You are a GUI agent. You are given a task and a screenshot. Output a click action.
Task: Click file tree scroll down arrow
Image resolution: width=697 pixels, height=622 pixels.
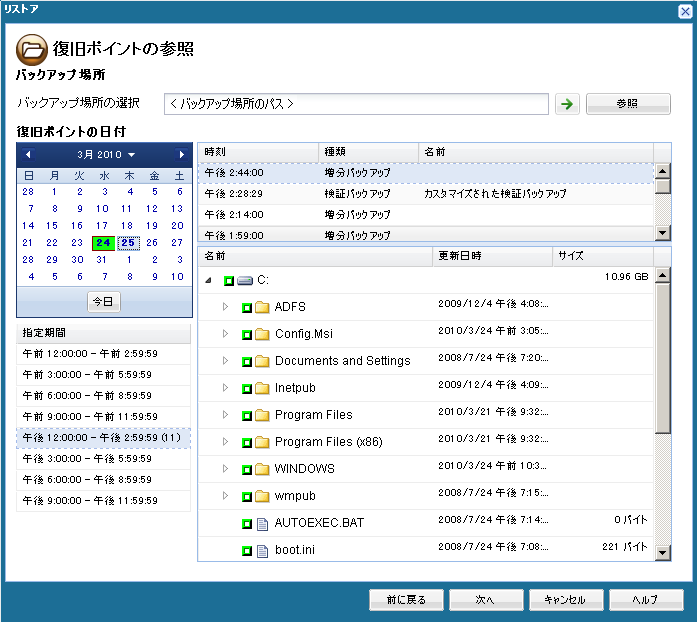coord(663,553)
